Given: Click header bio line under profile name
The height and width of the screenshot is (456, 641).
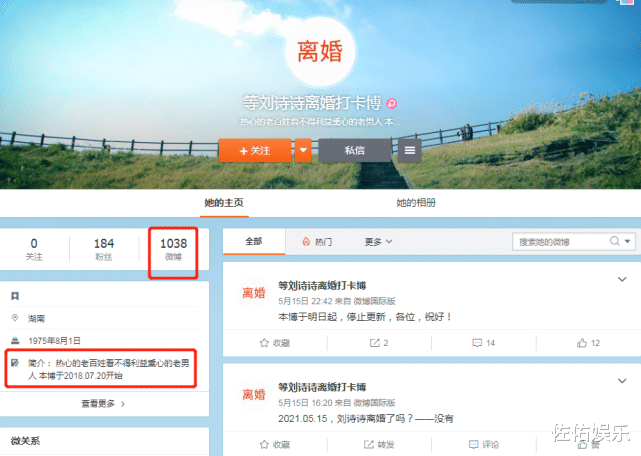Looking at the screenshot, I should point(320,122).
